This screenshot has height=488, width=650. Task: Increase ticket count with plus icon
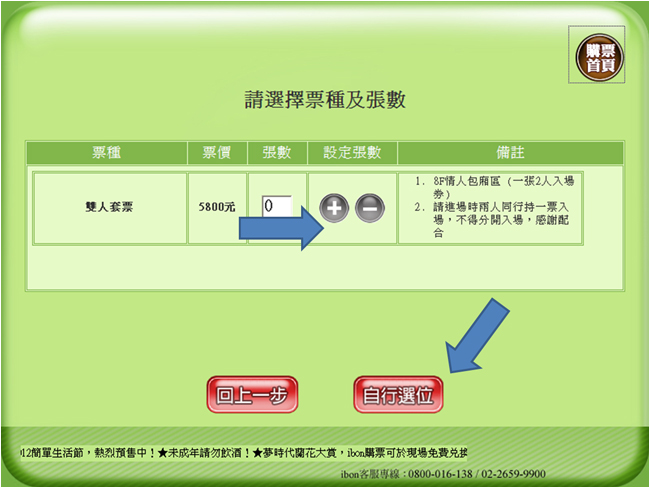334,208
